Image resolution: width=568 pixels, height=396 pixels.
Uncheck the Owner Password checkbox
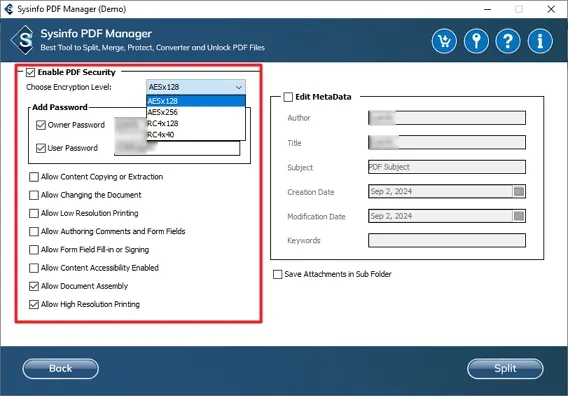tap(41, 125)
